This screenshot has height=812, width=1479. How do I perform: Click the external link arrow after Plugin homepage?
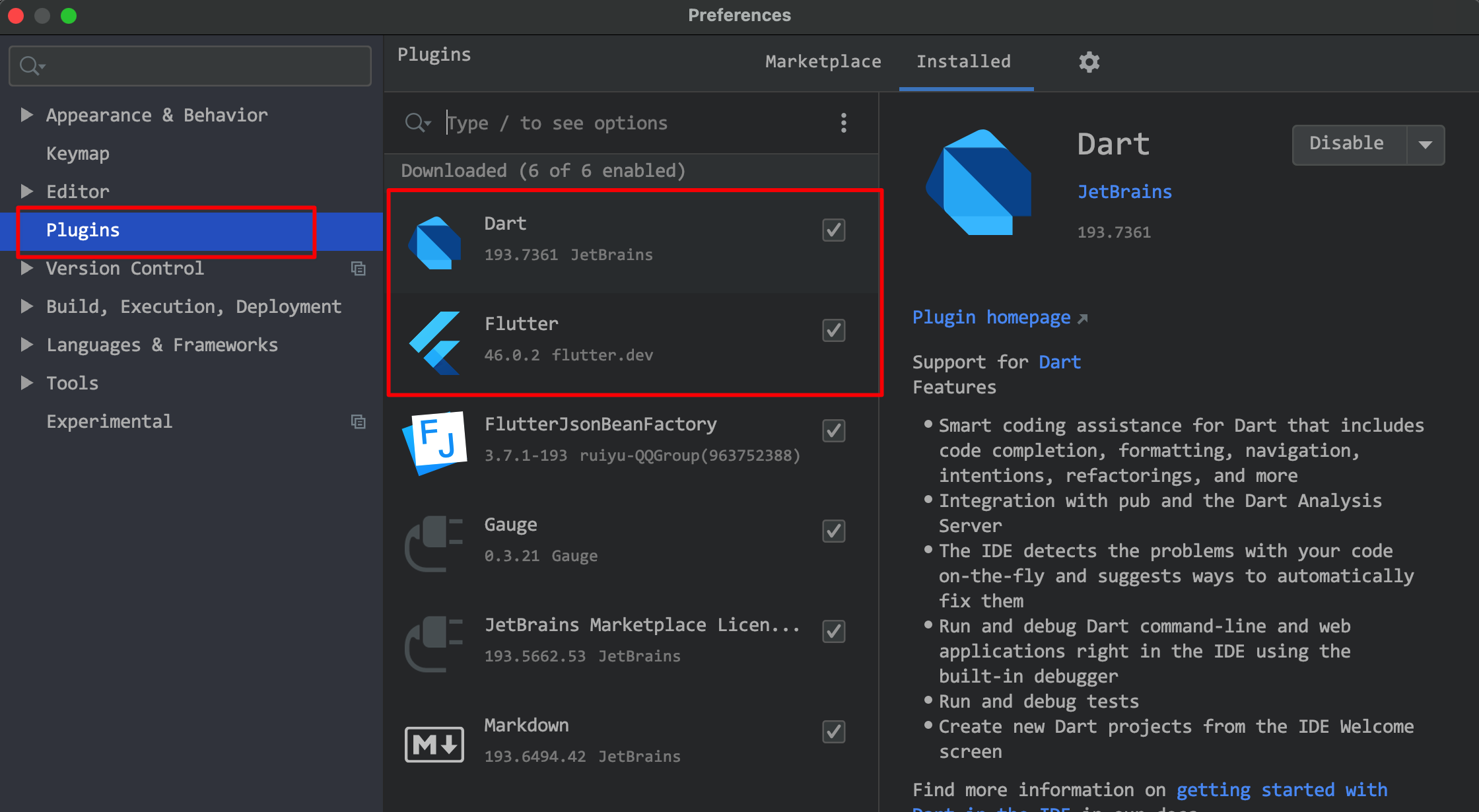1083,319
